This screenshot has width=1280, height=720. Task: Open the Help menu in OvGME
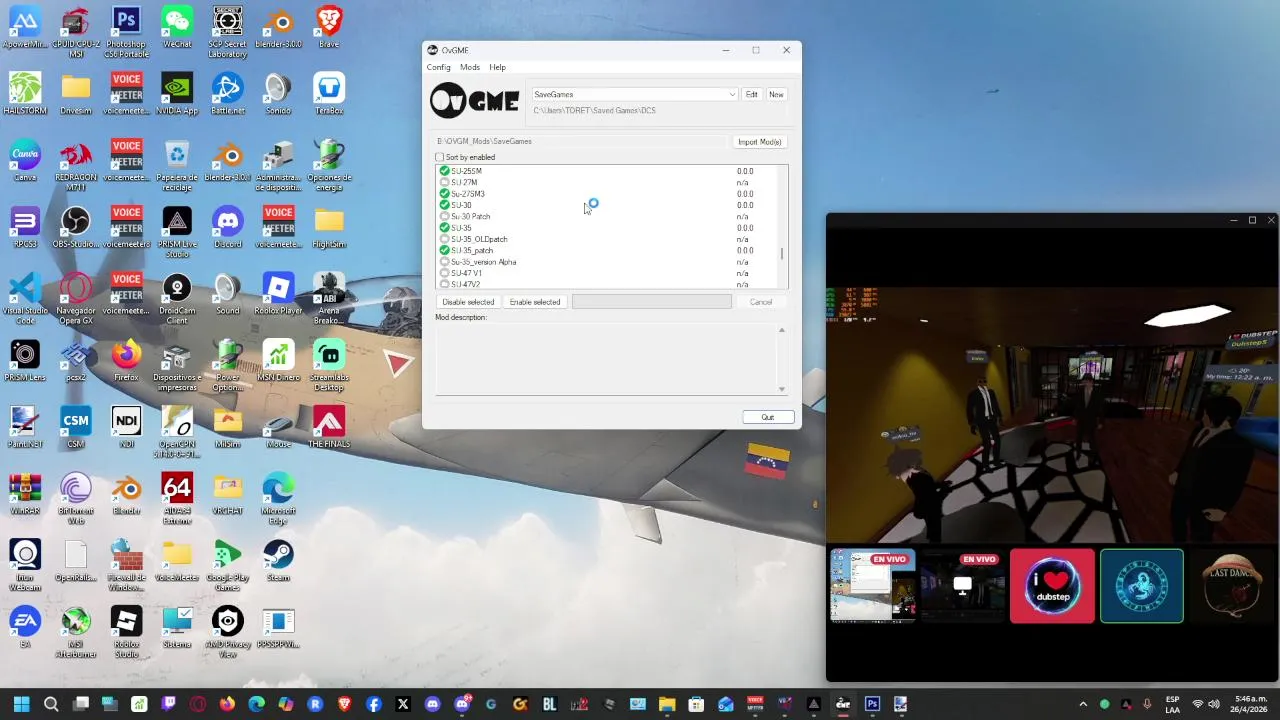pos(497,67)
